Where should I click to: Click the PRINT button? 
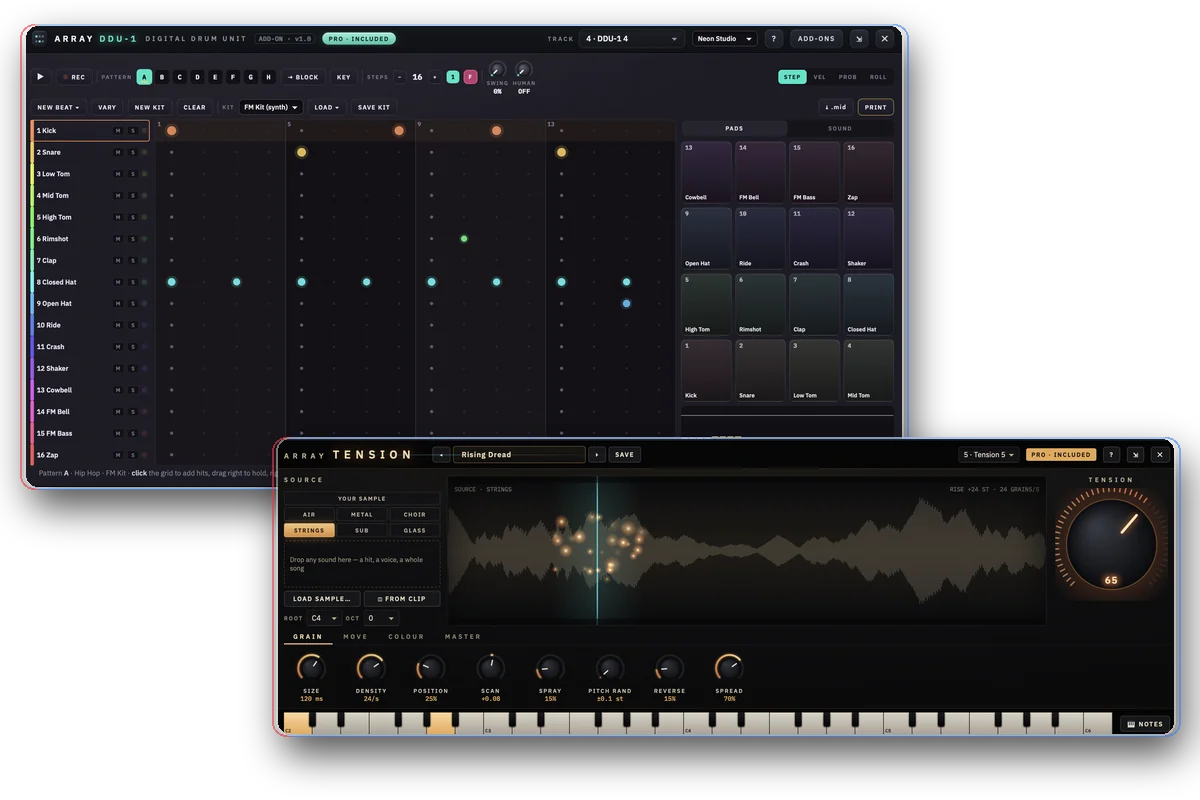click(x=876, y=107)
